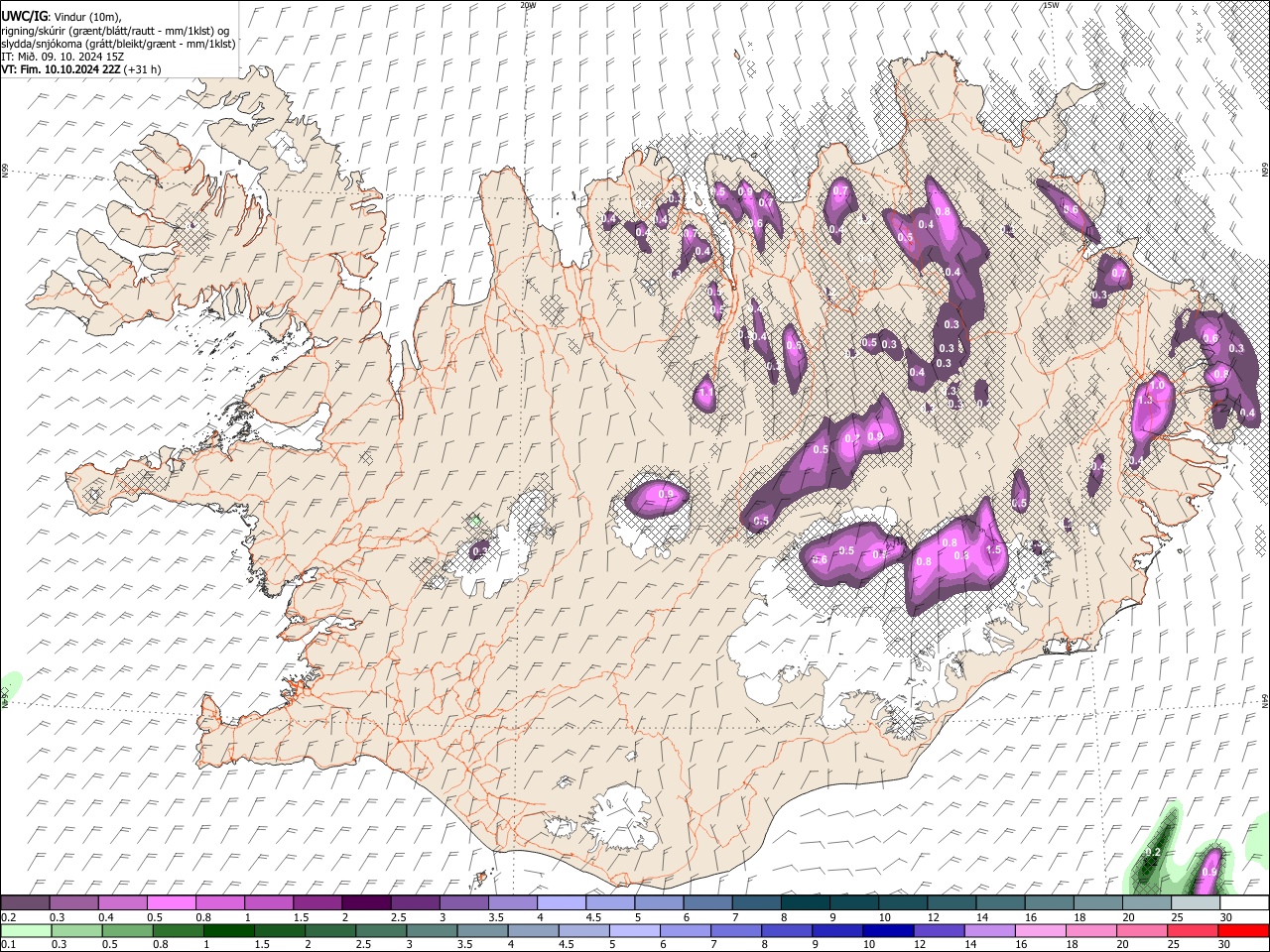Select the pure red 30 legend swatch
The image size is (1270, 952).
point(1243,930)
